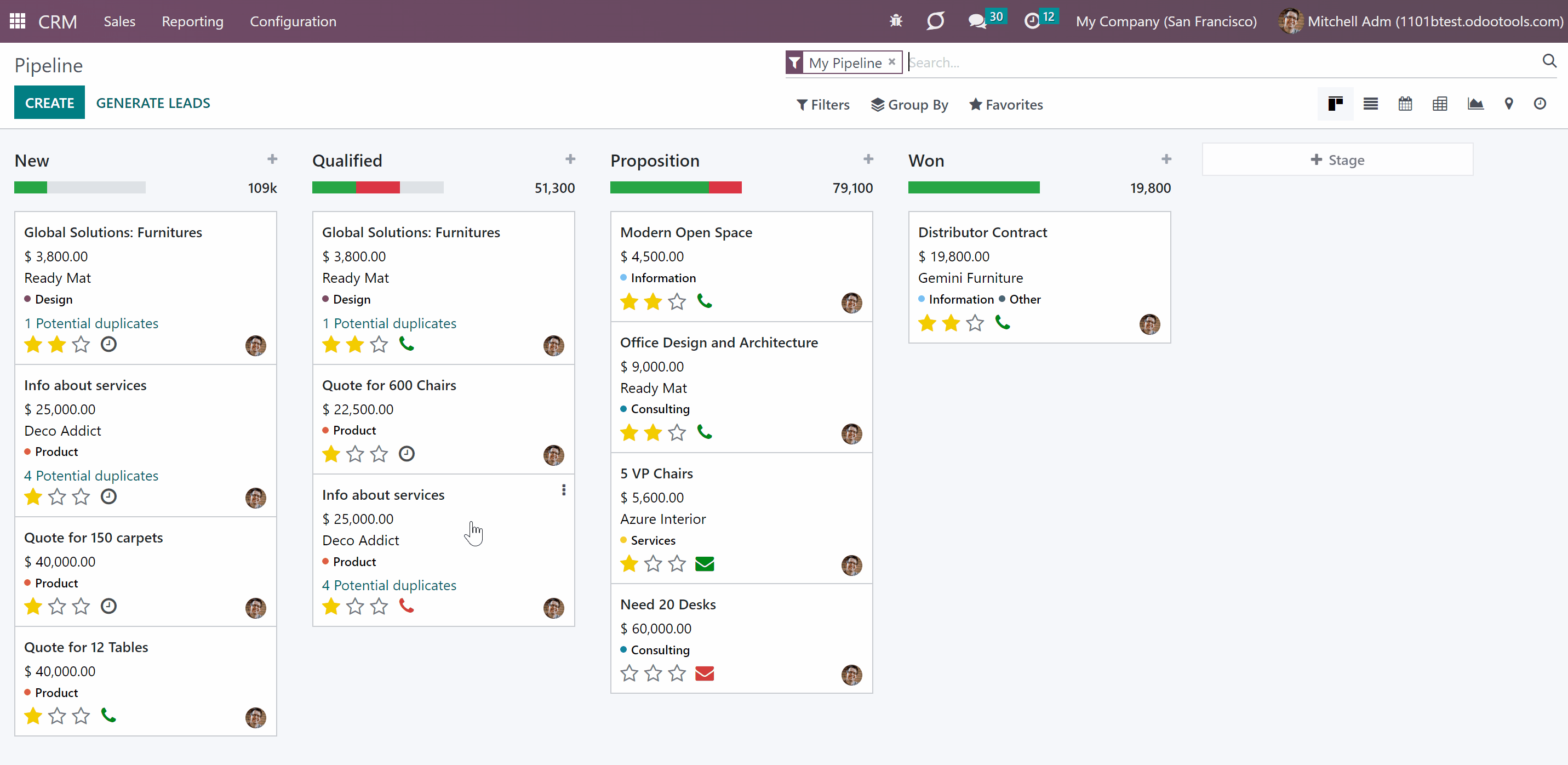Set third star on Distributor Contract card
The height and width of the screenshot is (765, 1568).
tap(975, 323)
